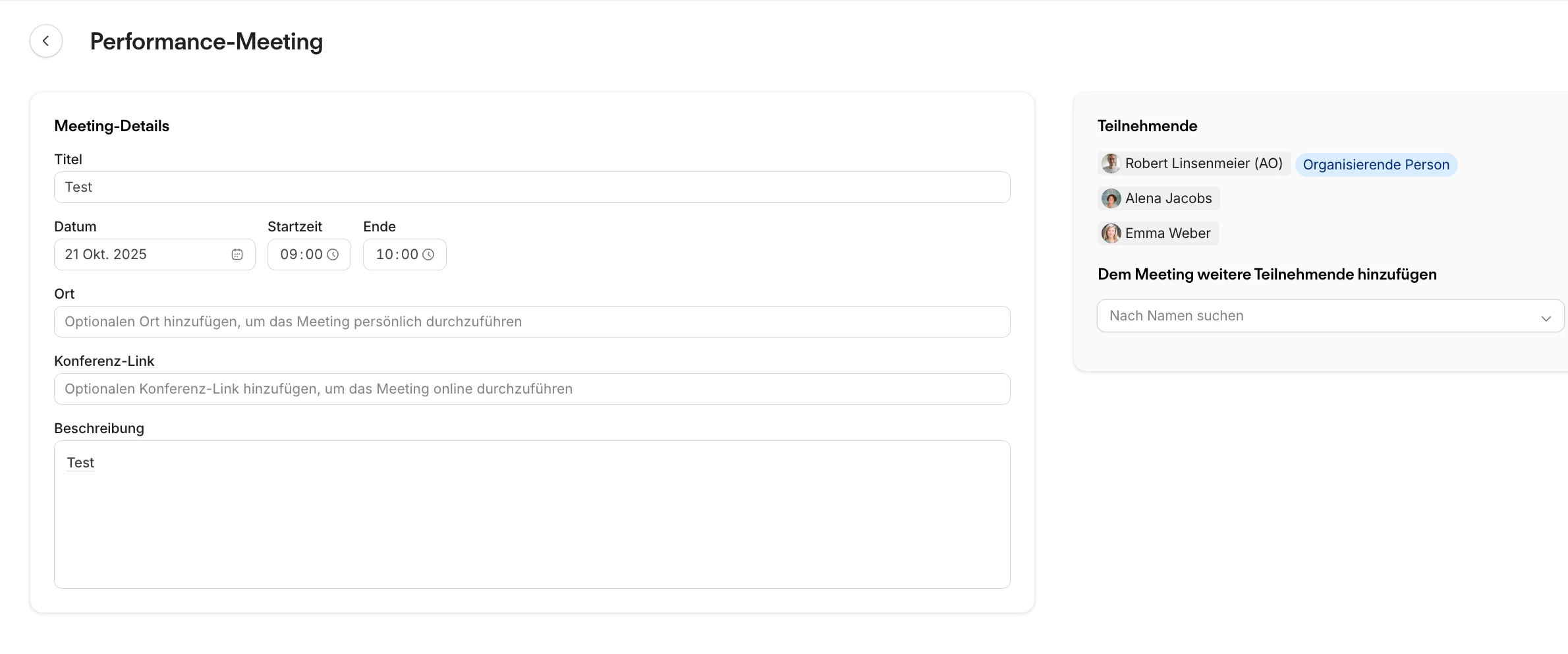Image resolution: width=1568 pixels, height=654 pixels.
Task: Click the Organisierende Person badge
Action: coord(1376,165)
